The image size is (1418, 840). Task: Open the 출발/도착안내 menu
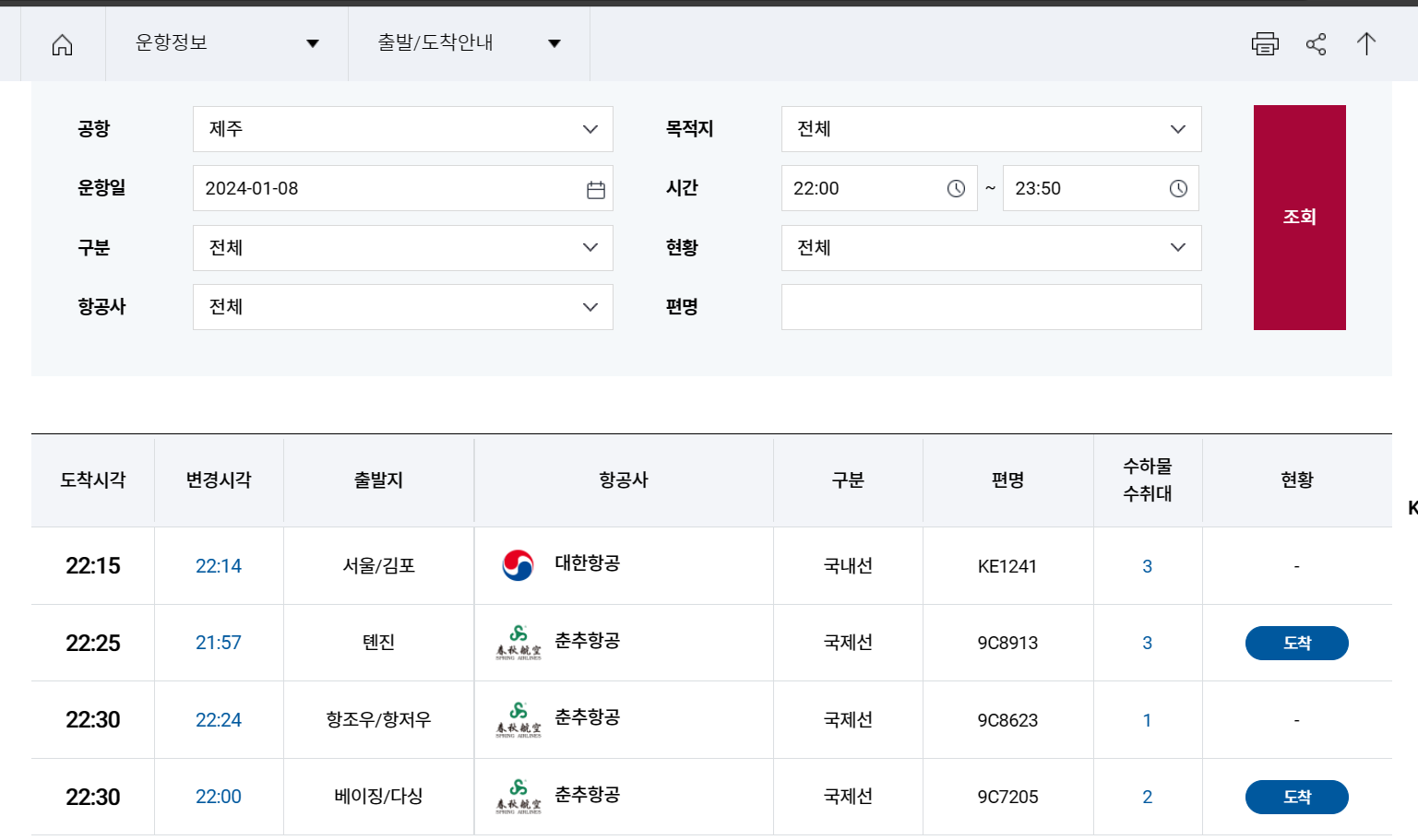[x=469, y=43]
